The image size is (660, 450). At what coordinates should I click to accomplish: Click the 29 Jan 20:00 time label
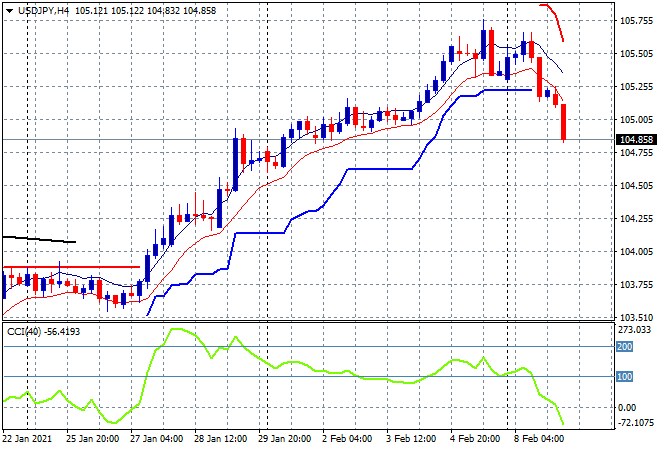pyautogui.click(x=284, y=439)
